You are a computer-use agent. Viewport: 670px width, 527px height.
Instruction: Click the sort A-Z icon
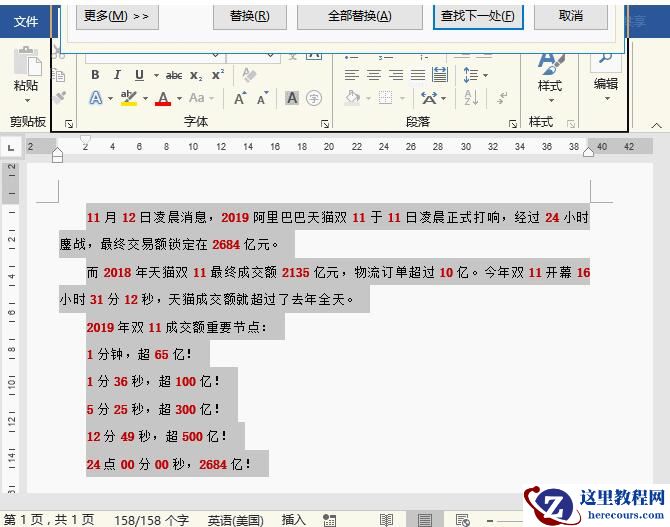[x=471, y=98]
